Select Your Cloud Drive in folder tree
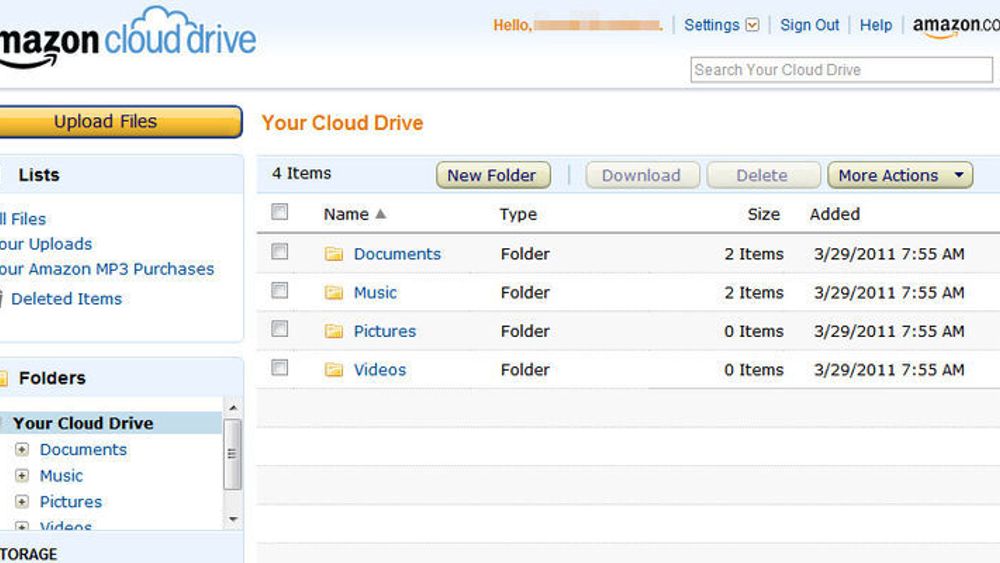The height and width of the screenshot is (563, 1000). coord(83,423)
